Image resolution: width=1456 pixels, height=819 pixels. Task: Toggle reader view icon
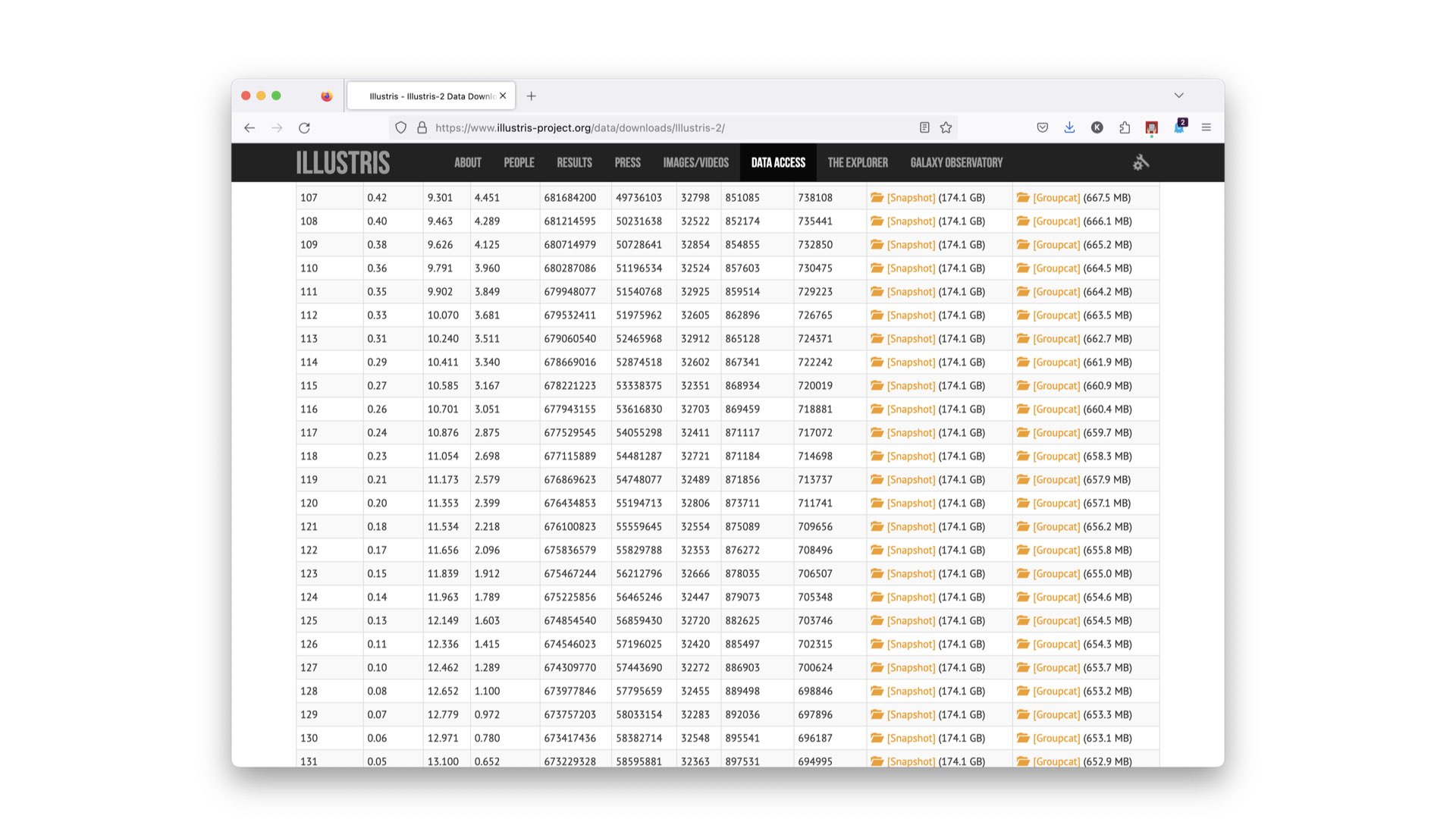click(924, 128)
